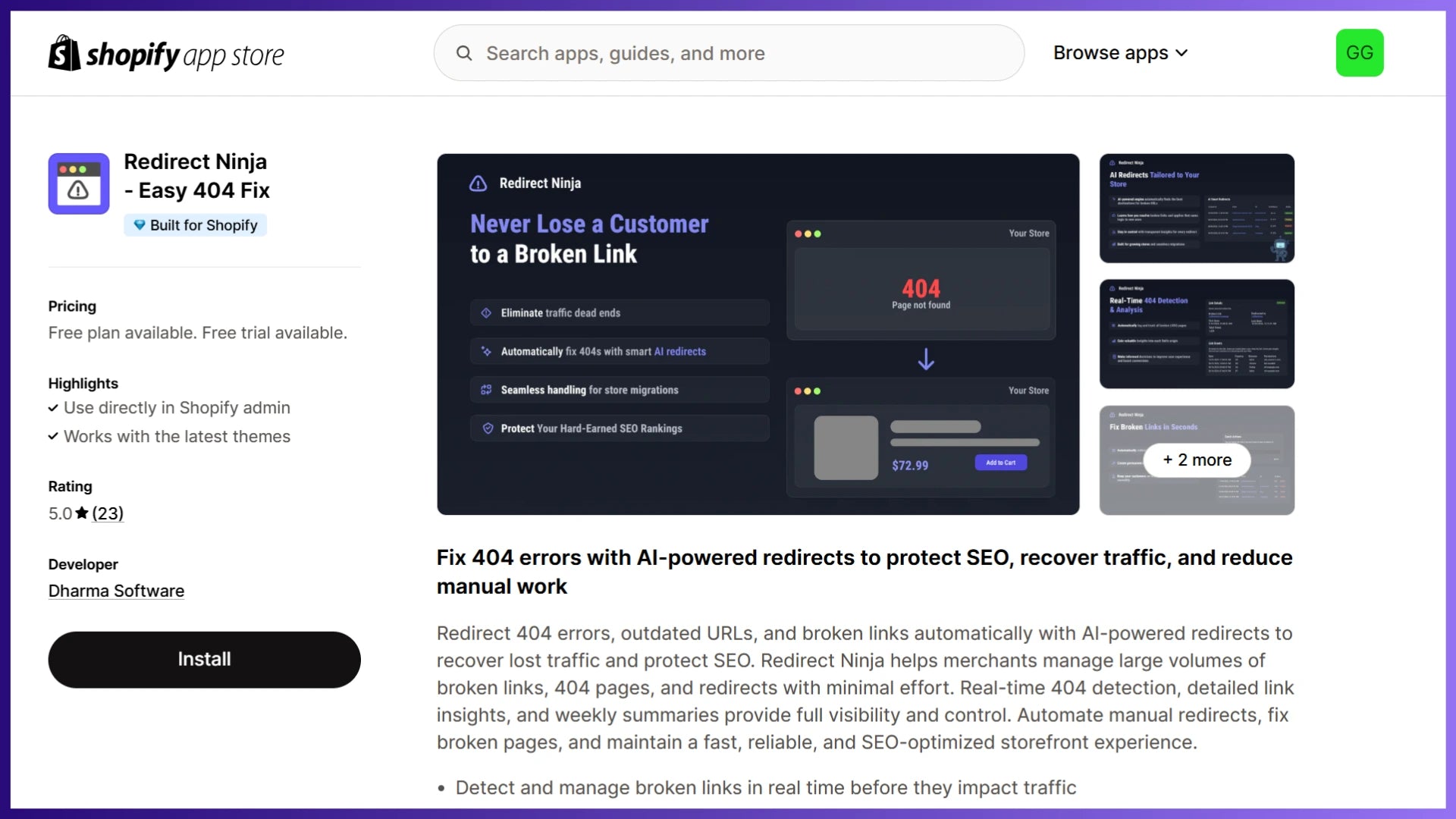Viewport: 1456px width, 819px height.
Task: Open the AI Redirects Tailored screenshot thumbnail
Action: click(x=1197, y=209)
